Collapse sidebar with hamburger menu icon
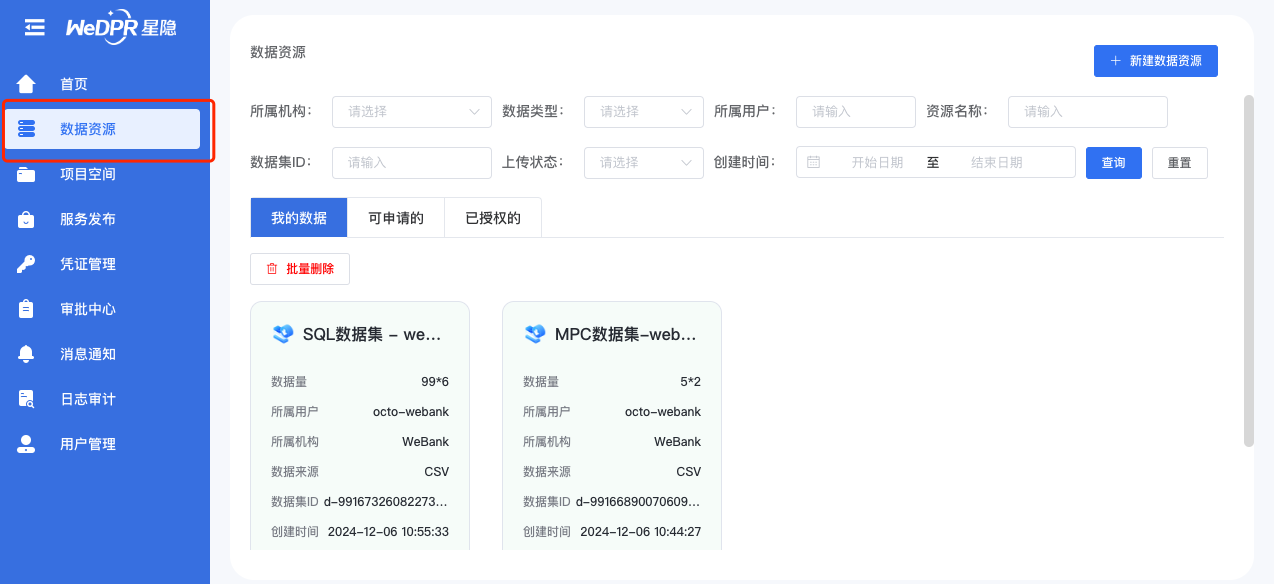Screen dimensions: 1274x584 pos(35,28)
